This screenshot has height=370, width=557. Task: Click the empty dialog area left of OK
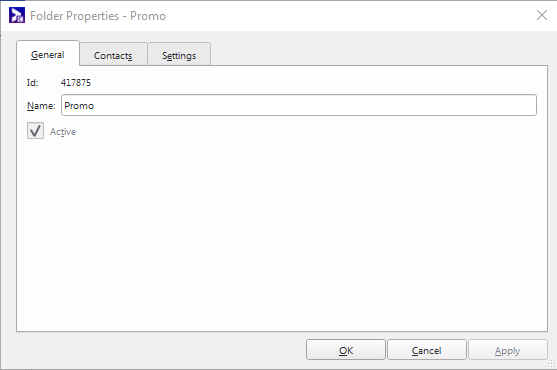(x=160, y=350)
